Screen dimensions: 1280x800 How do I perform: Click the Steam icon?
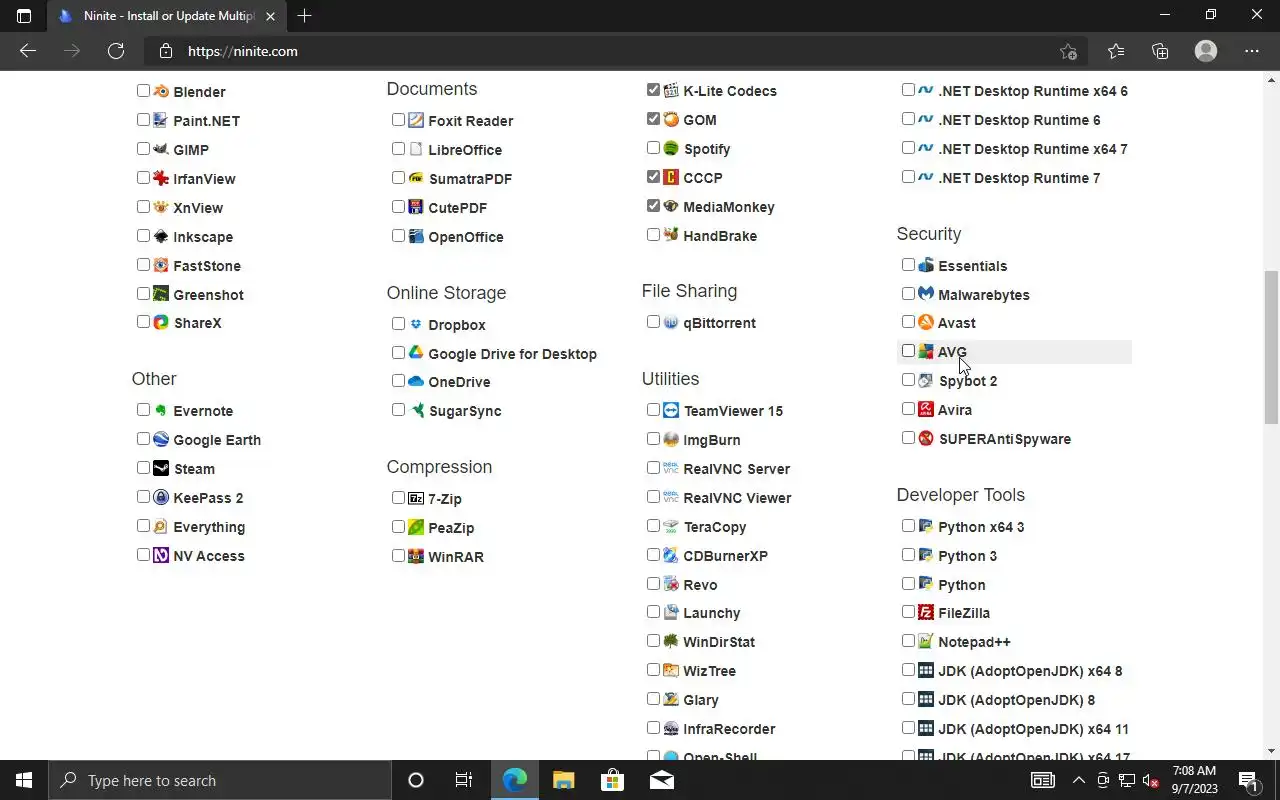pyautogui.click(x=160, y=468)
